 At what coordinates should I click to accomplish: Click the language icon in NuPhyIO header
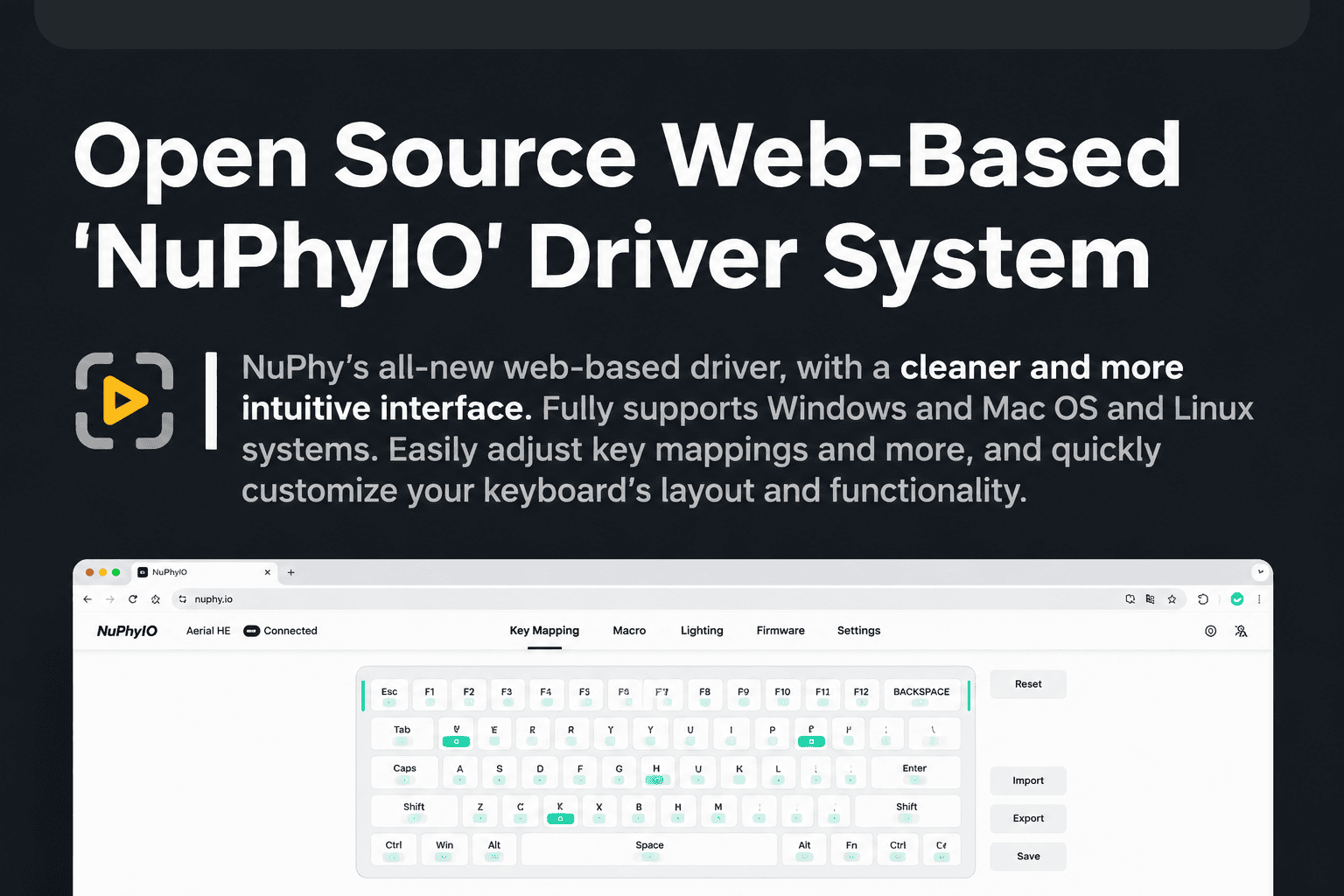point(1241,631)
